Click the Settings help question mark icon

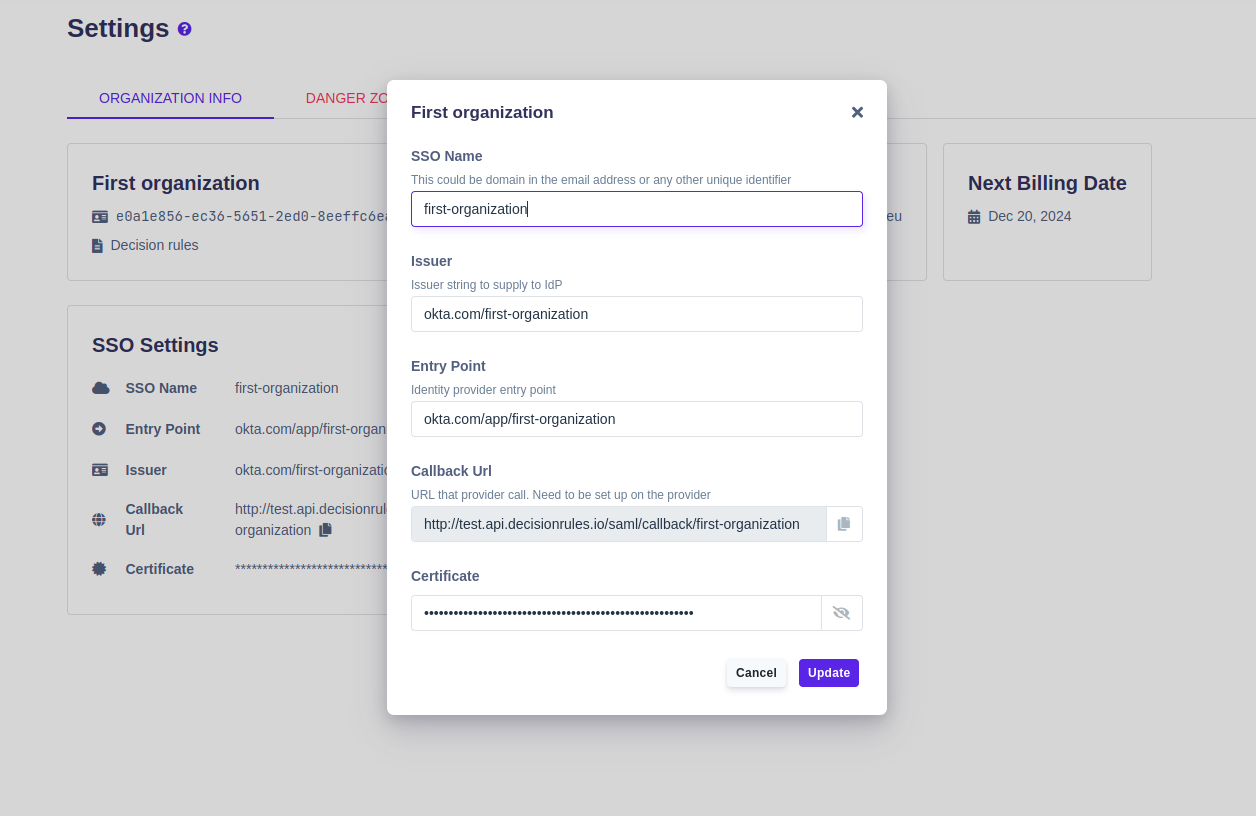pyautogui.click(x=185, y=29)
